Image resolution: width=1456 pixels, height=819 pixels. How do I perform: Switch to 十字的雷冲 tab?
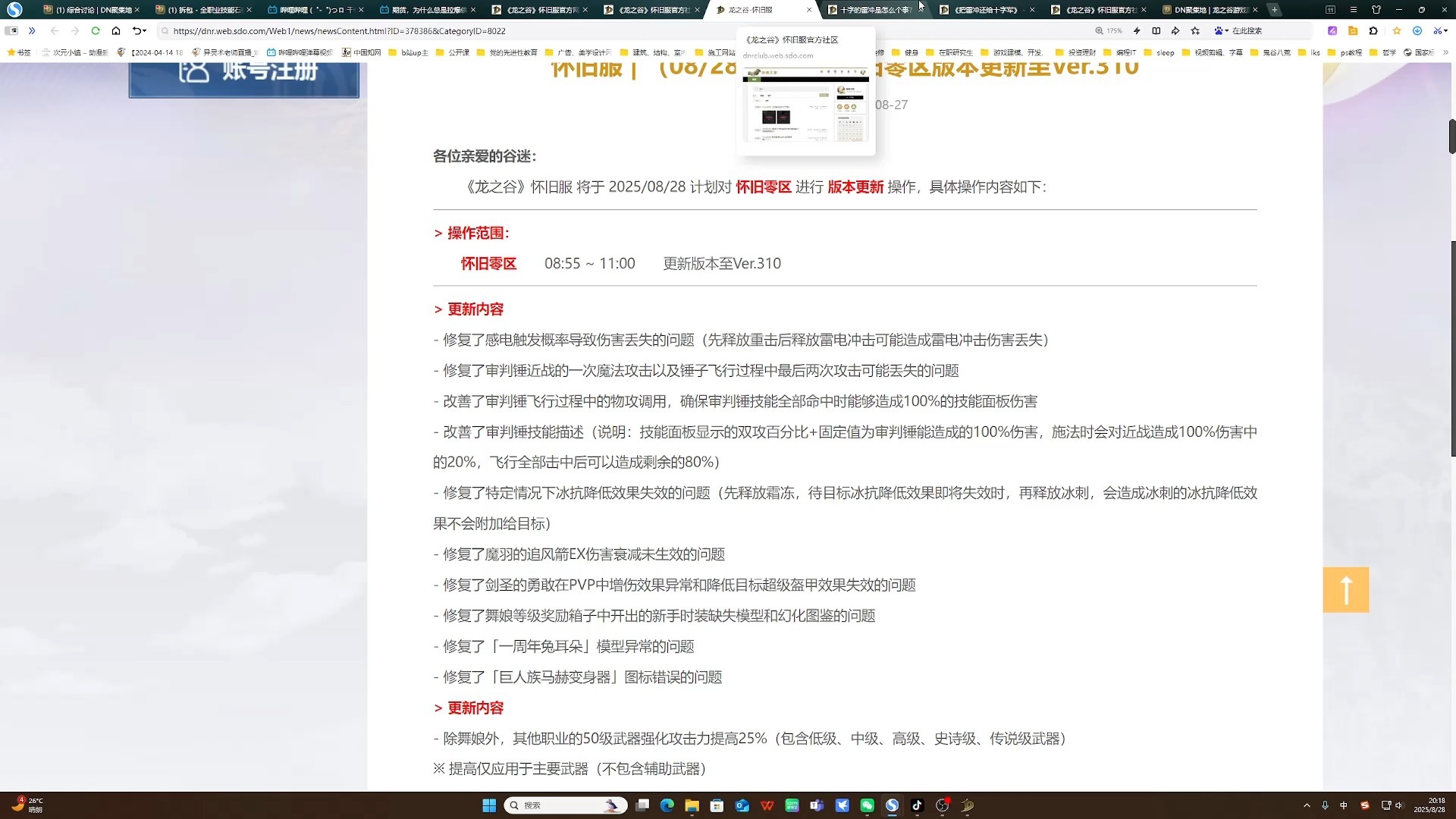tap(872, 10)
